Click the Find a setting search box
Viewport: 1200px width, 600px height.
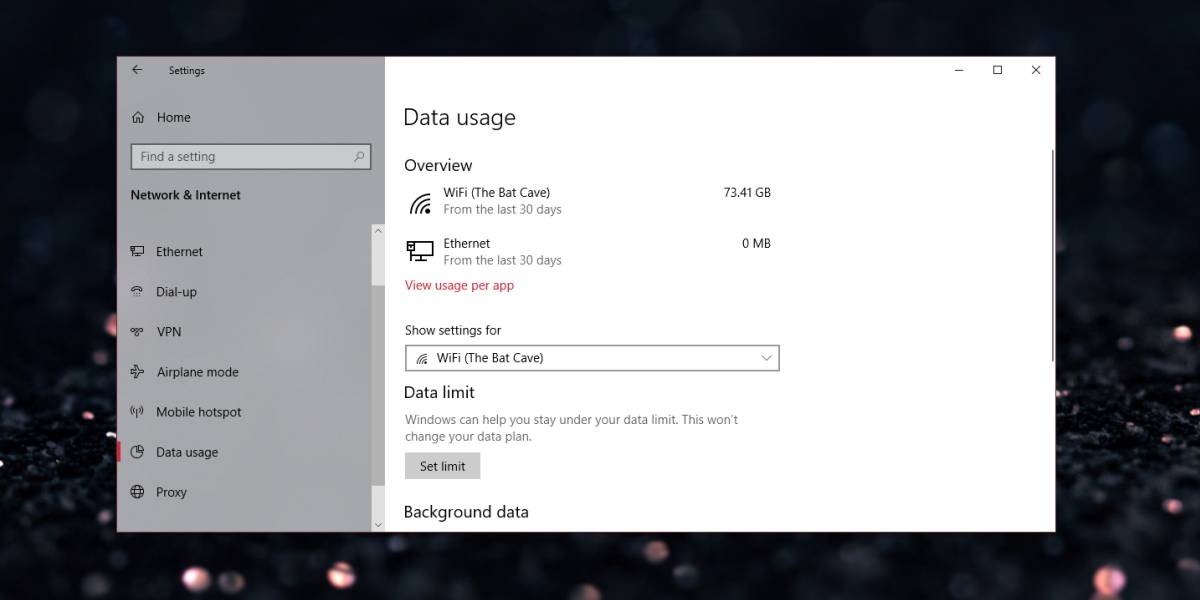click(x=251, y=157)
